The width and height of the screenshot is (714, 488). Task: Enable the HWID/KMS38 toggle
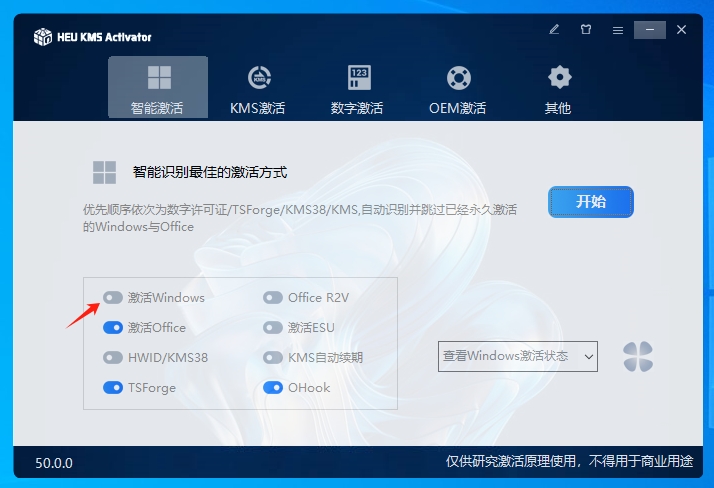coord(113,358)
